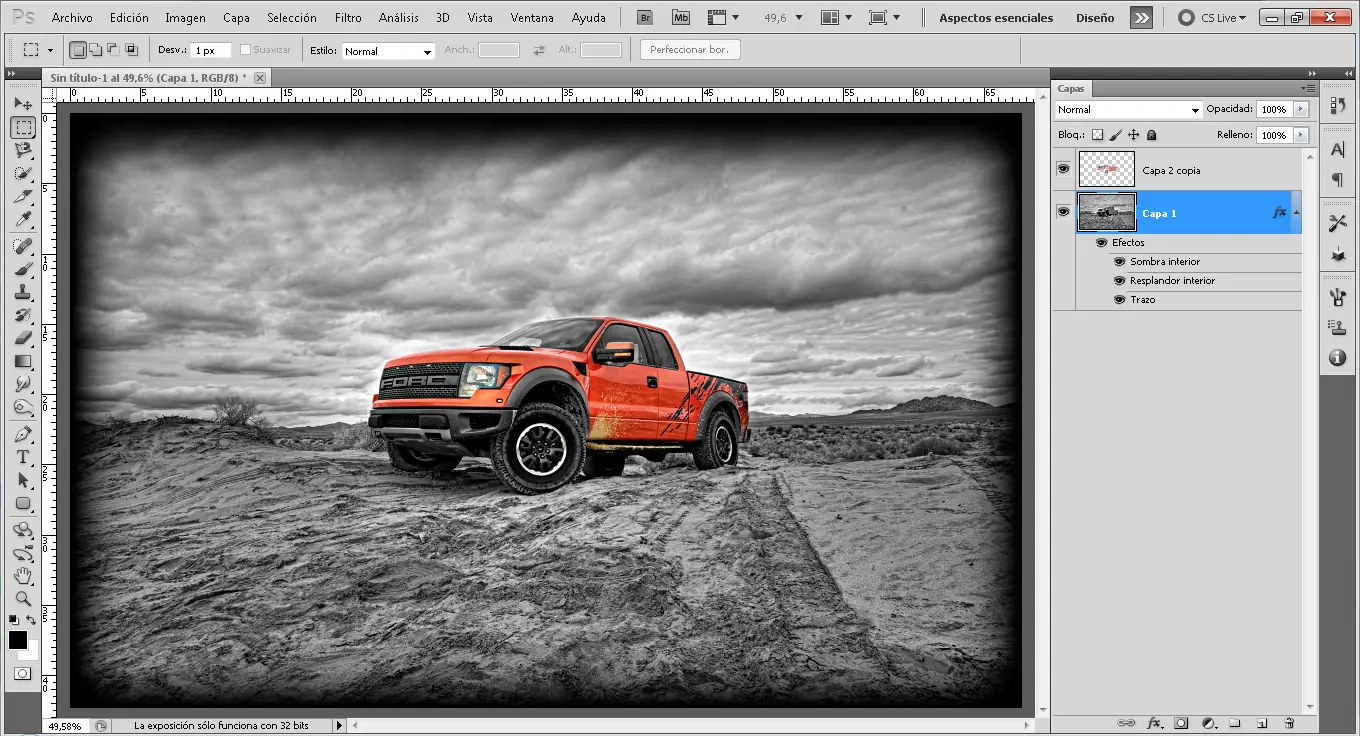Screen dimensions: 1360x736
Task: Open the Capa menu
Action: click(x=237, y=18)
